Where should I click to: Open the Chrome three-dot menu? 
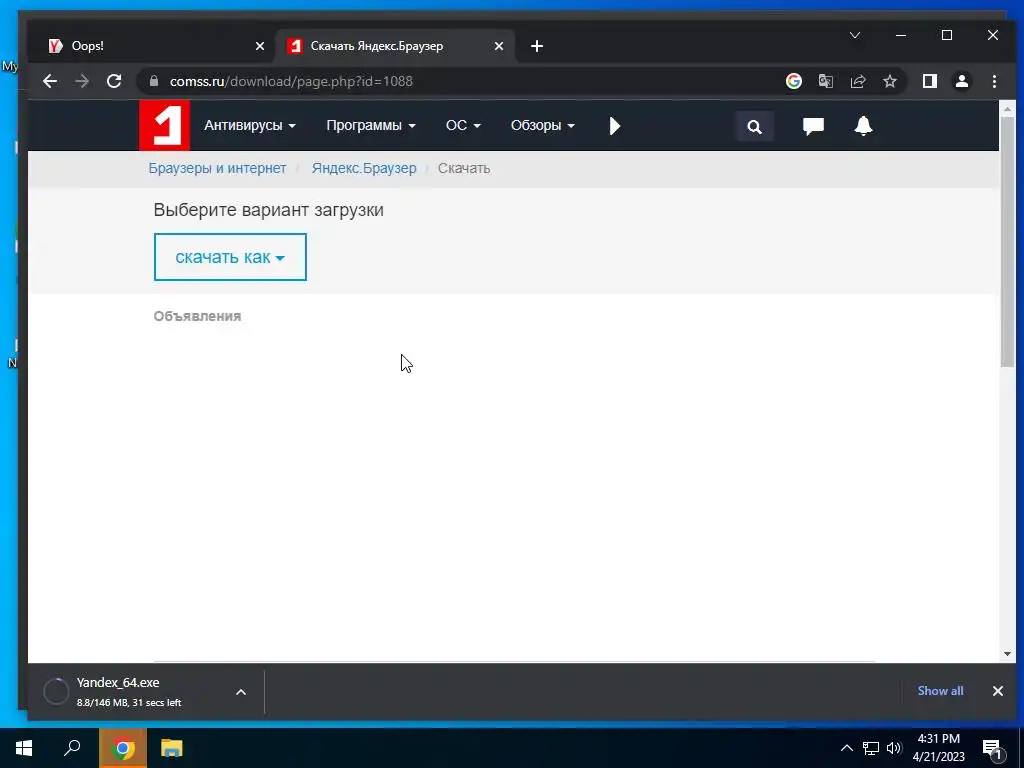[994, 81]
